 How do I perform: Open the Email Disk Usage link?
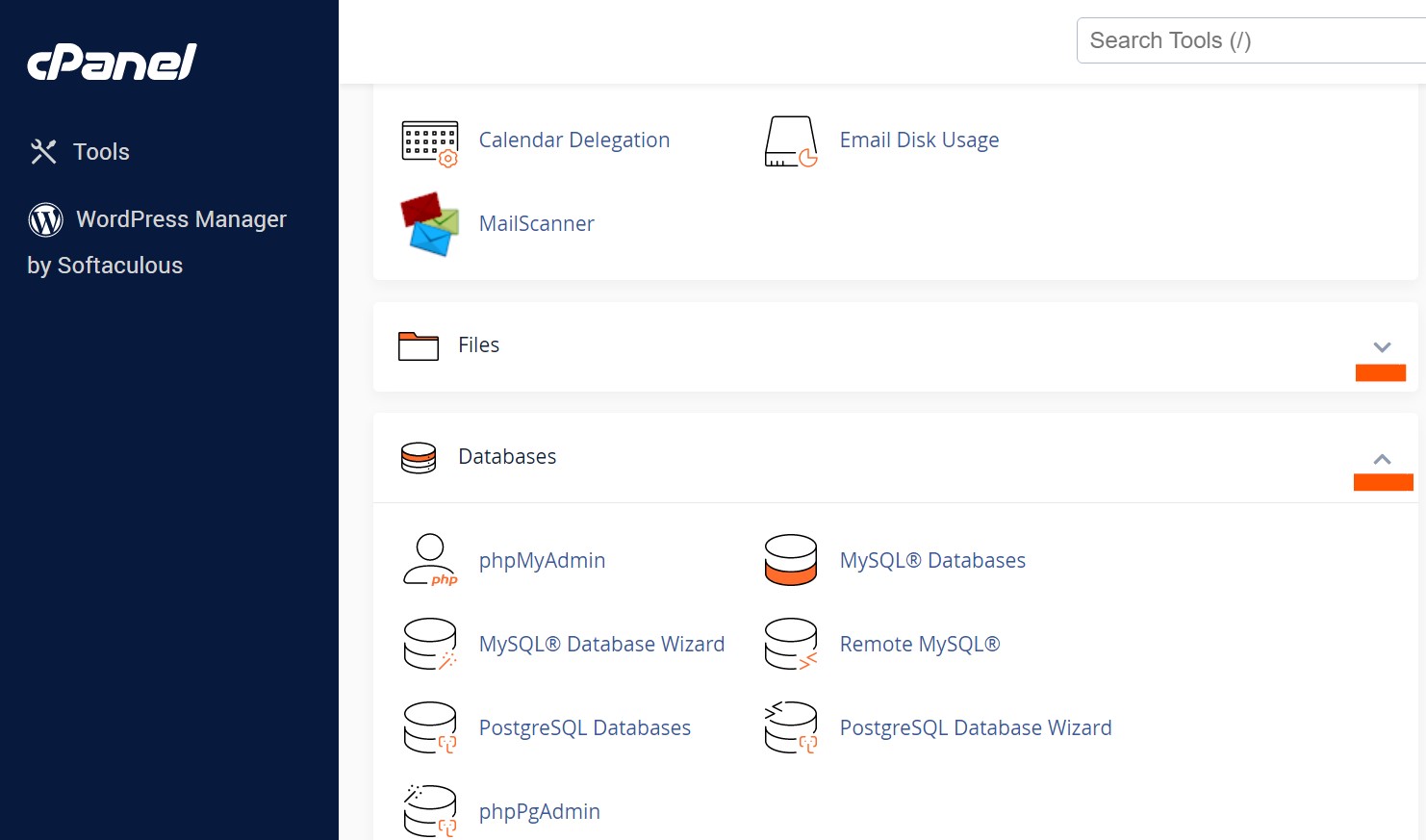(919, 140)
